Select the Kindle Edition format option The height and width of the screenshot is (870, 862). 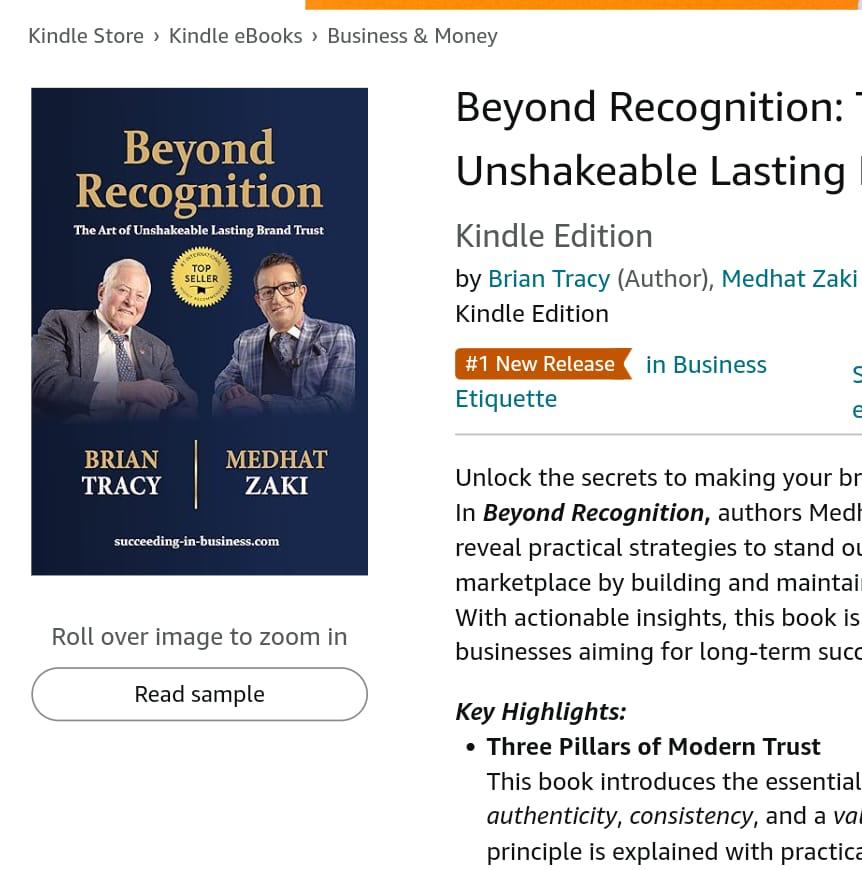pyautogui.click(x=531, y=313)
